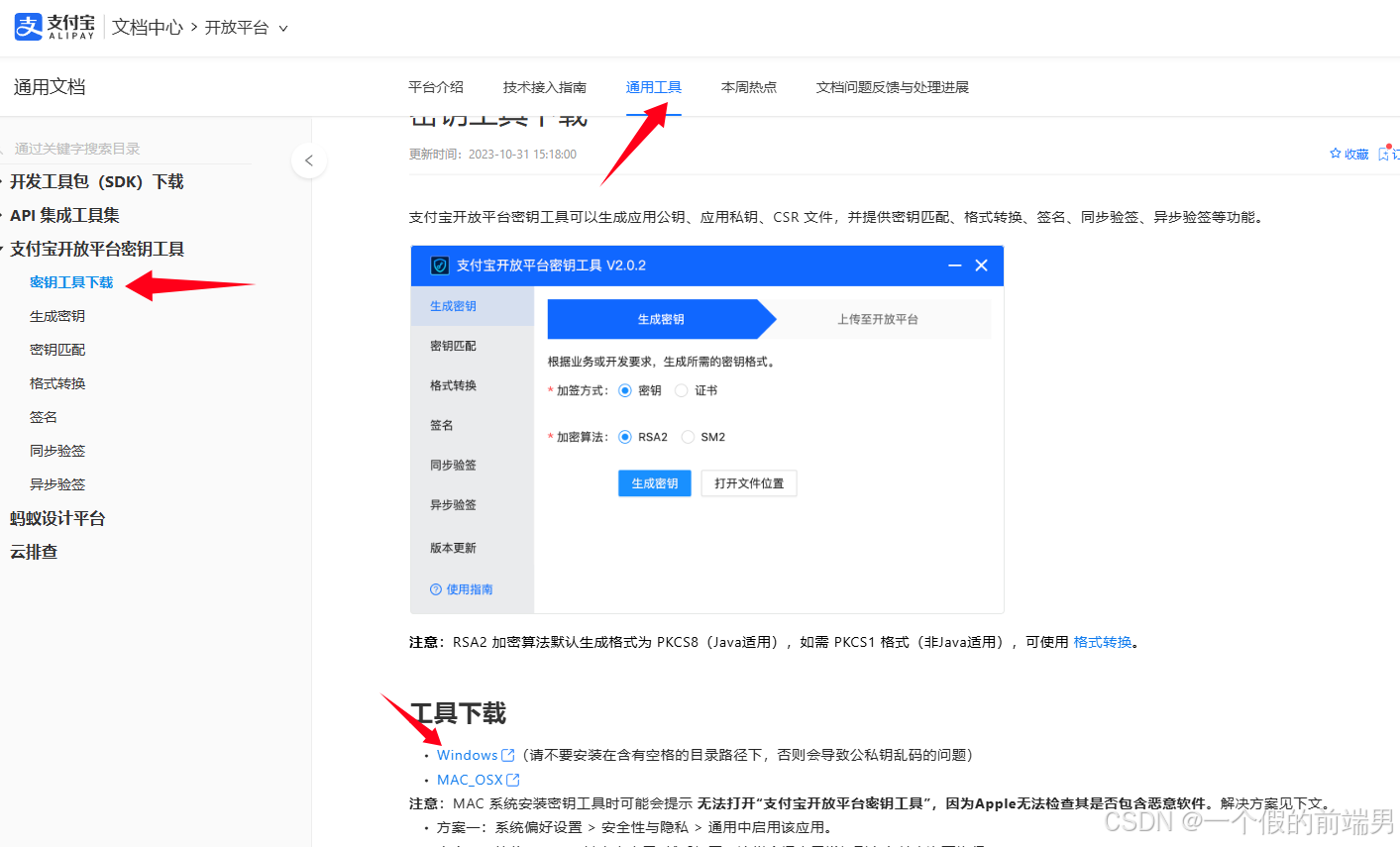Expand 云排查 in the sidebar

pyautogui.click(x=34, y=552)
